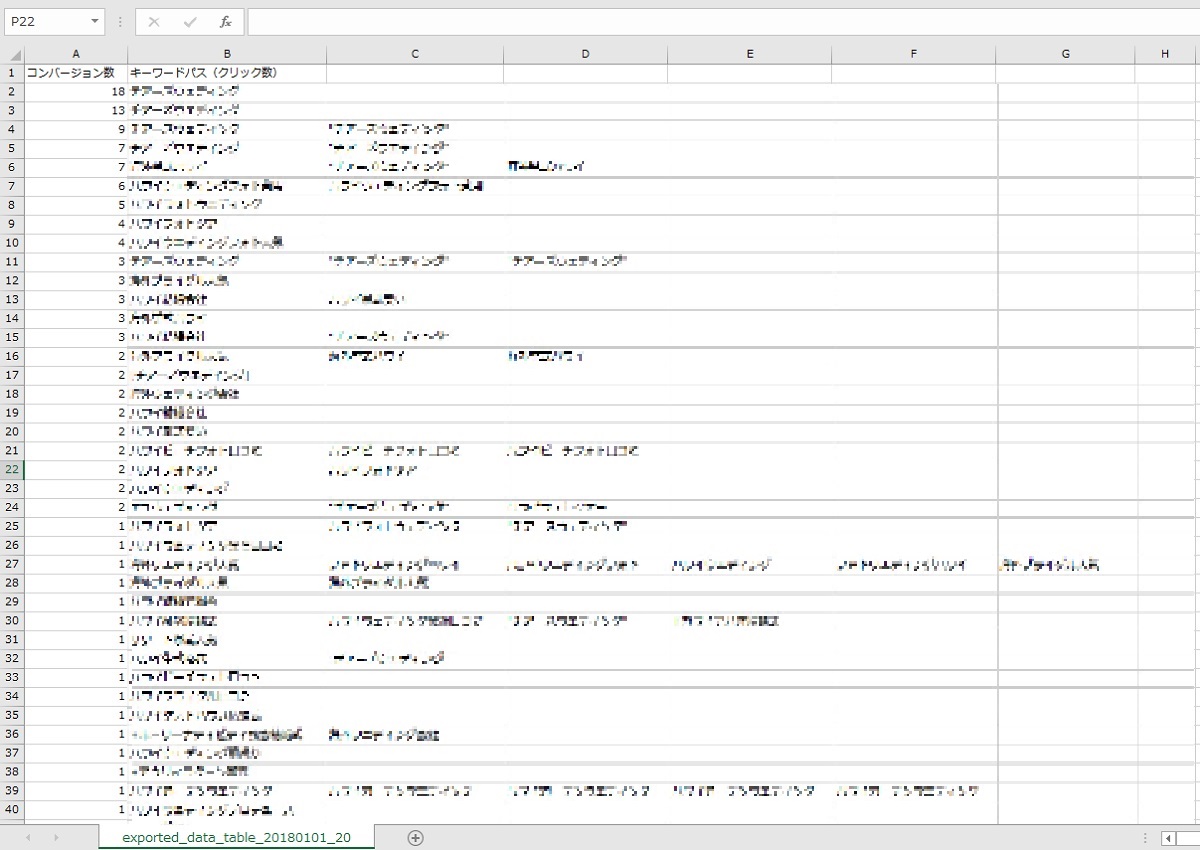Select column H header

pos(1166,54)
